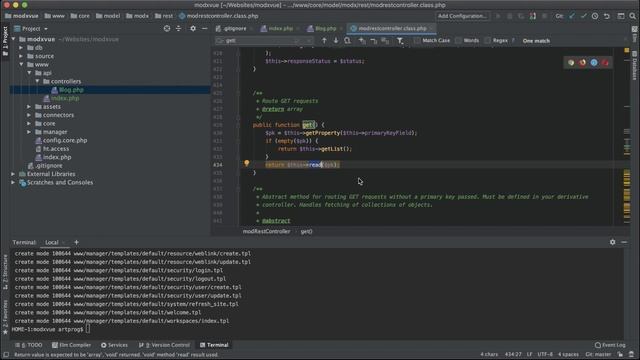Hide the Project panel with the minus icon
The image size is (640, 360).
(204, 29)
